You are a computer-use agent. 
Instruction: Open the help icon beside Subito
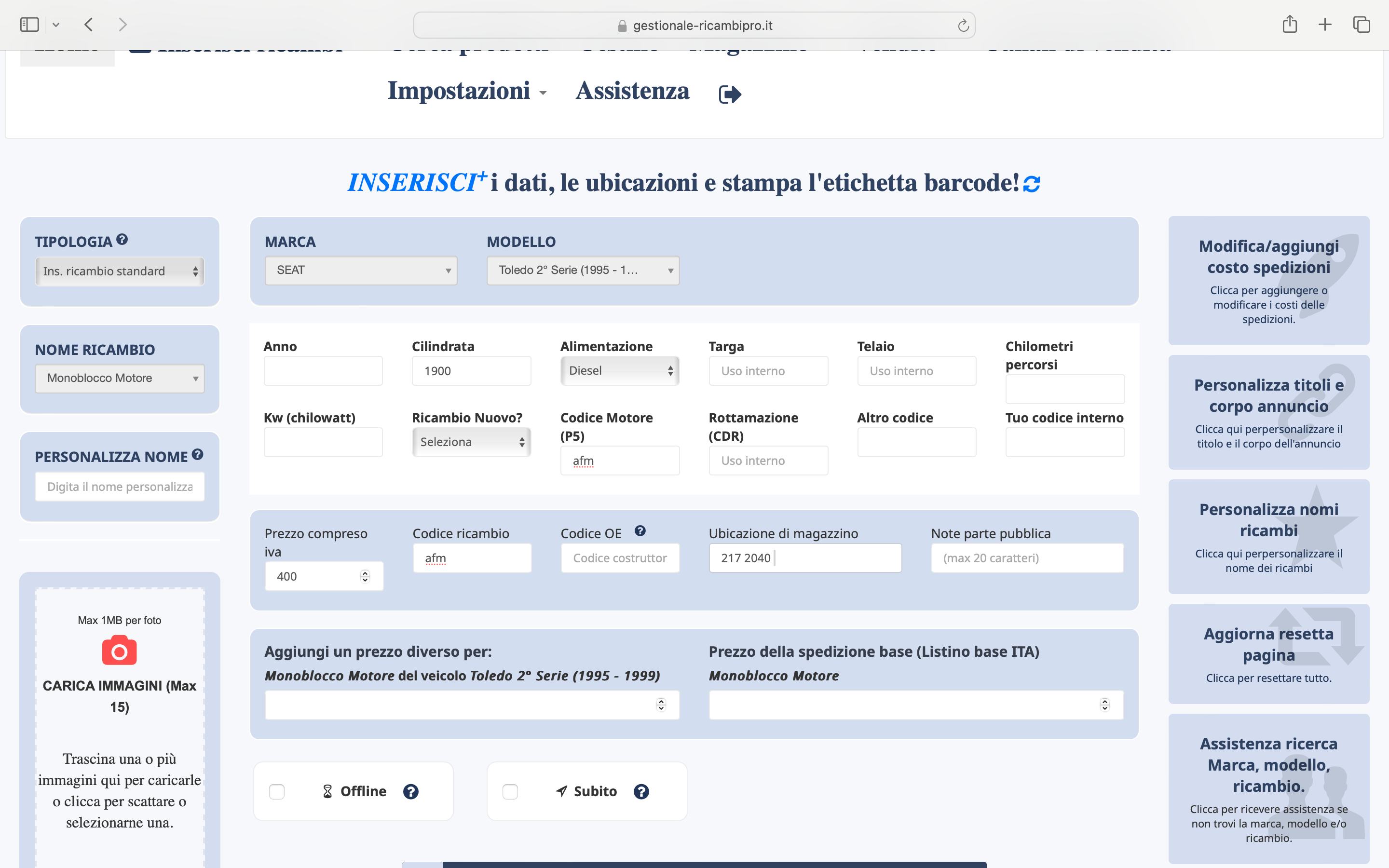pos(641,792)
